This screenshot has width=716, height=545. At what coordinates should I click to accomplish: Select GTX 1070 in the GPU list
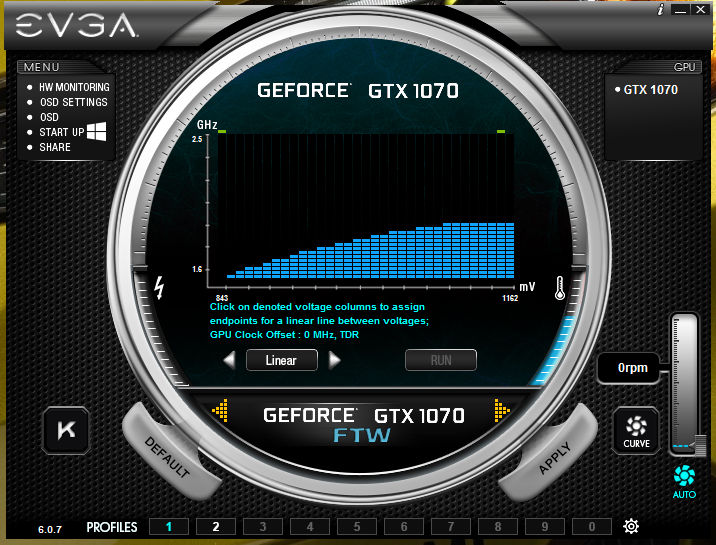(650, 89)
